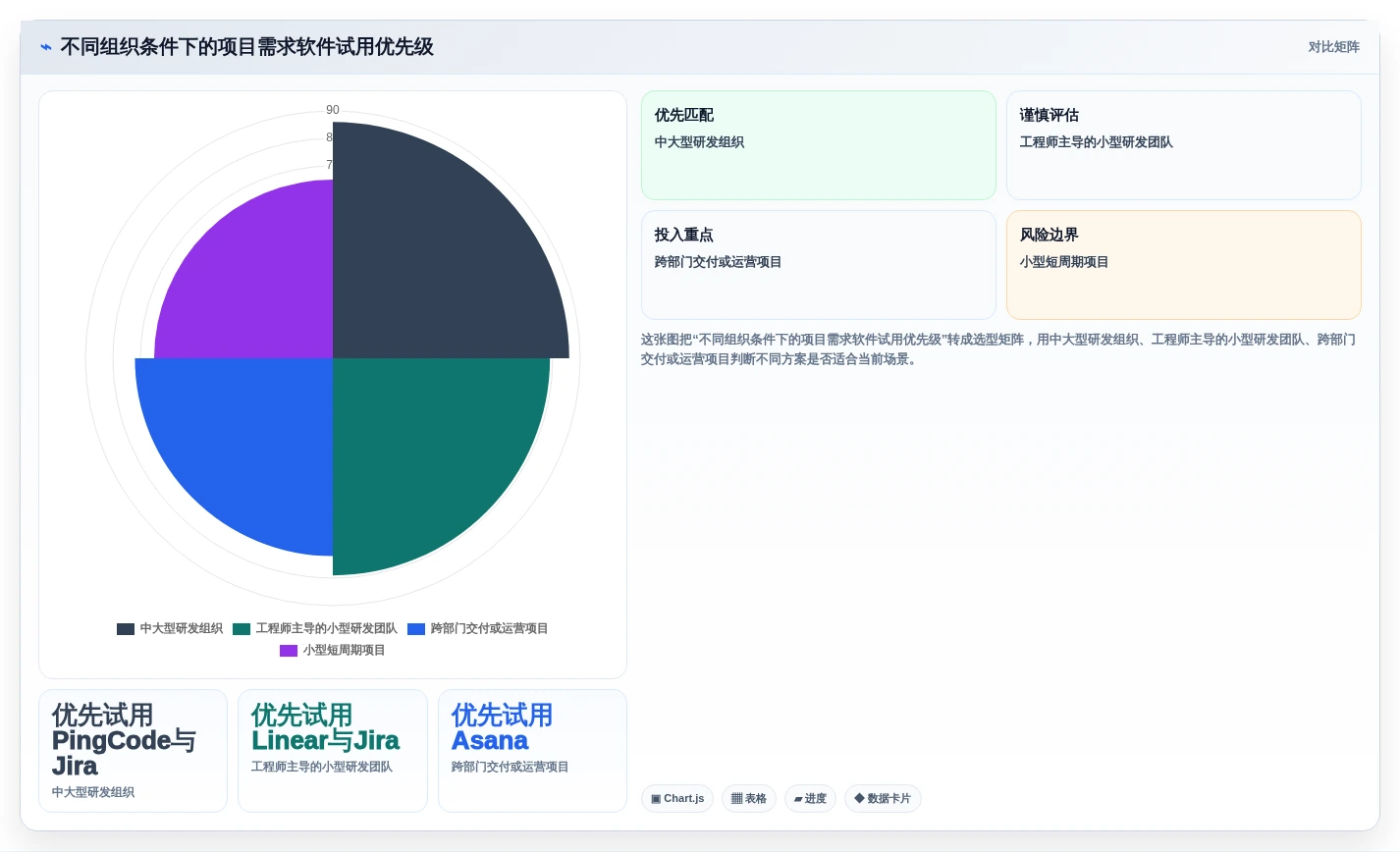Click the dark navy legend color box
The image size is (1400, 852).
[126, 629]
